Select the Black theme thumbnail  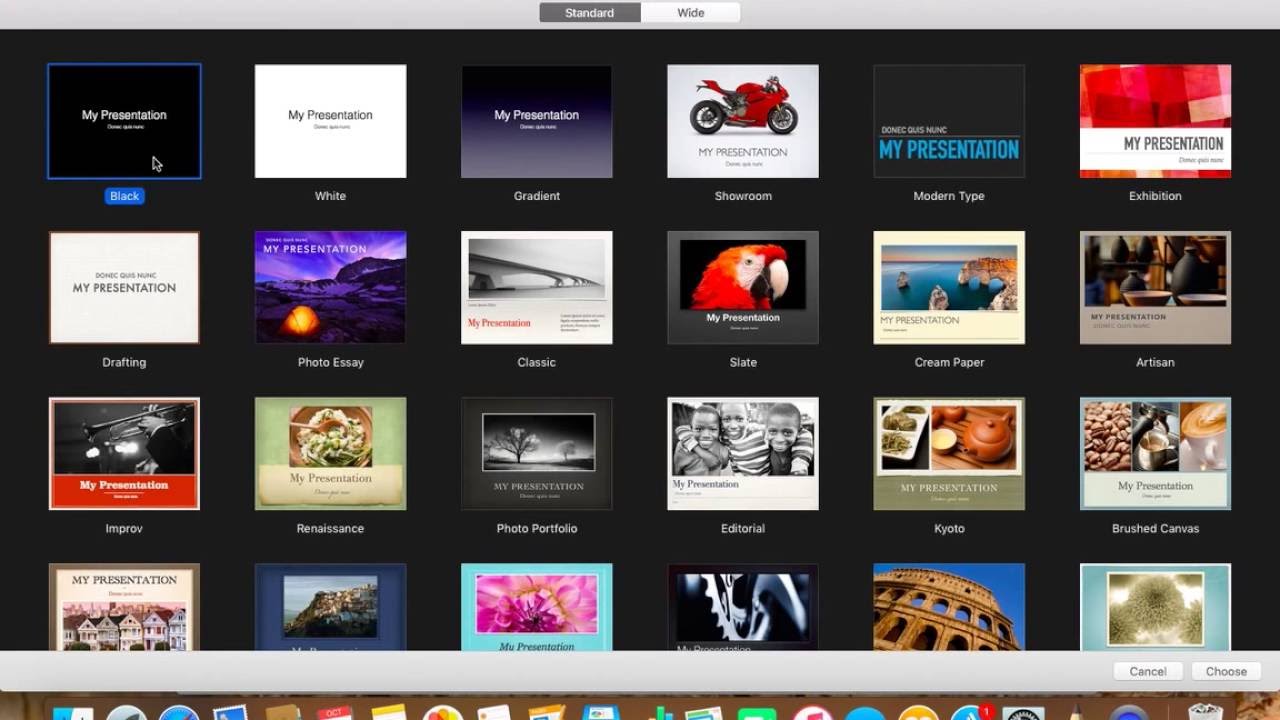point(124,121)
